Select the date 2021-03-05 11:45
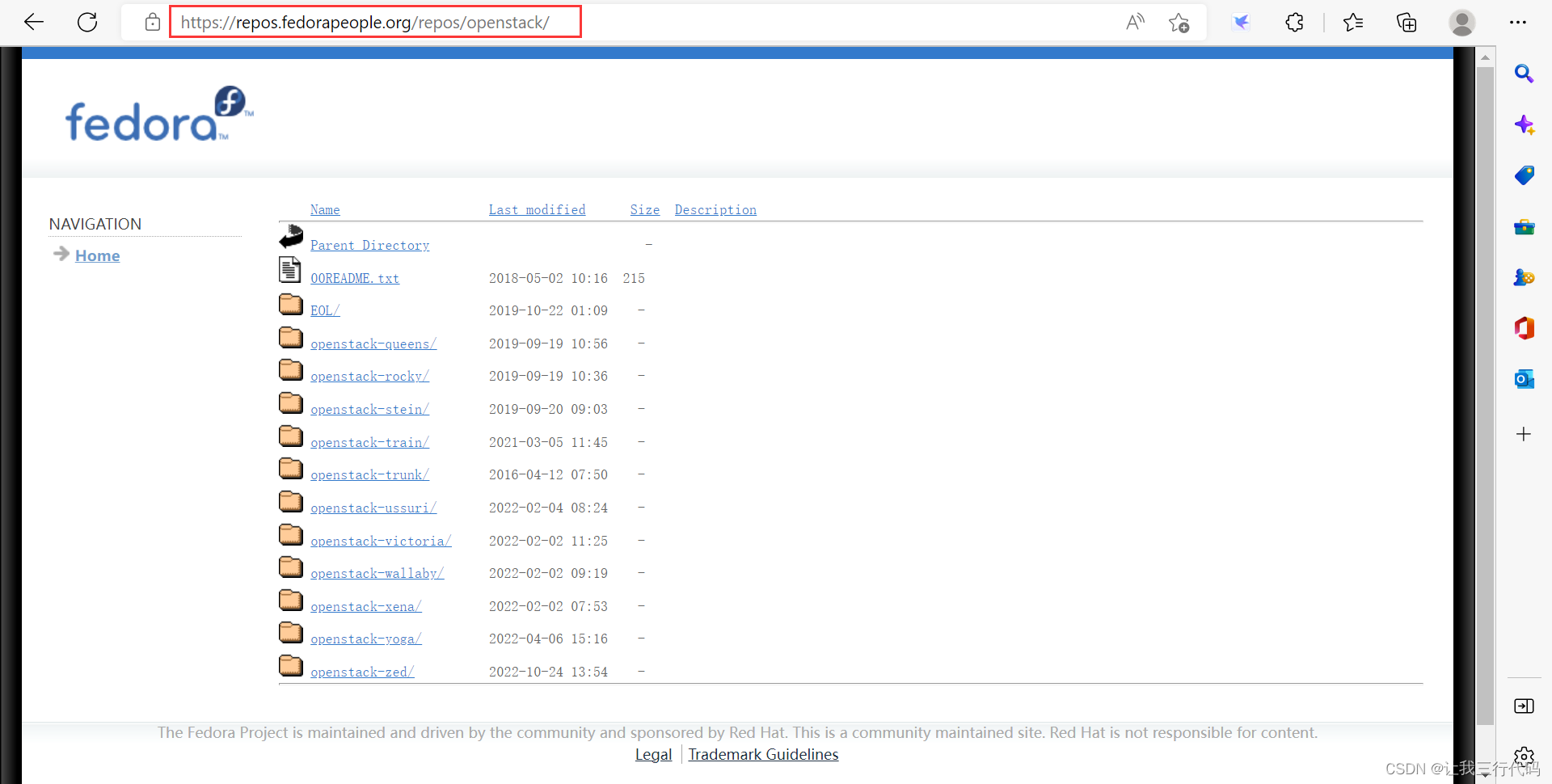This screenshot has height=784, width=1552. (548, 442)
